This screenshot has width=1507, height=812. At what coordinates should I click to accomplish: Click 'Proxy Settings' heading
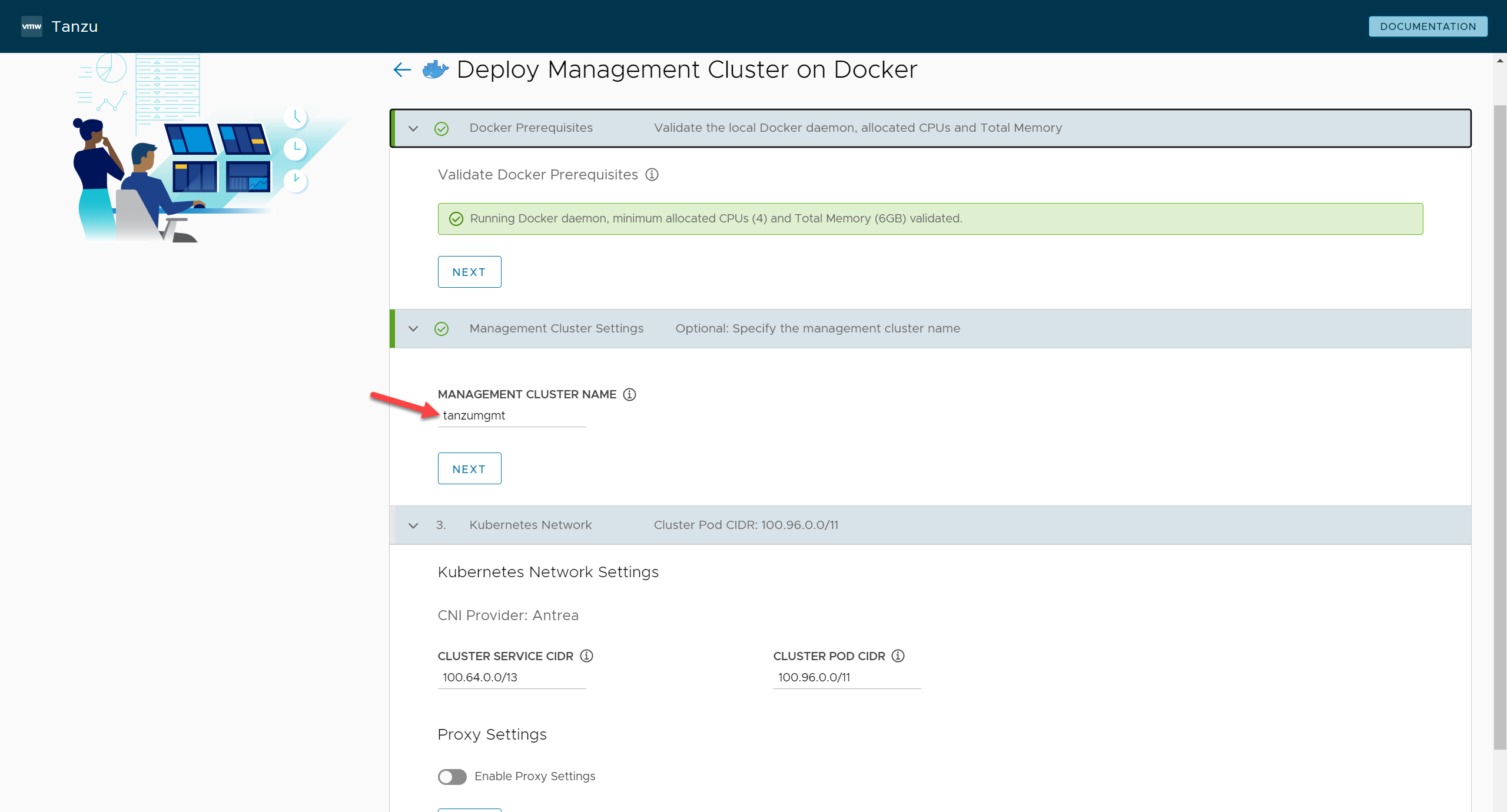pyautogui.click(x=492, y=734)
